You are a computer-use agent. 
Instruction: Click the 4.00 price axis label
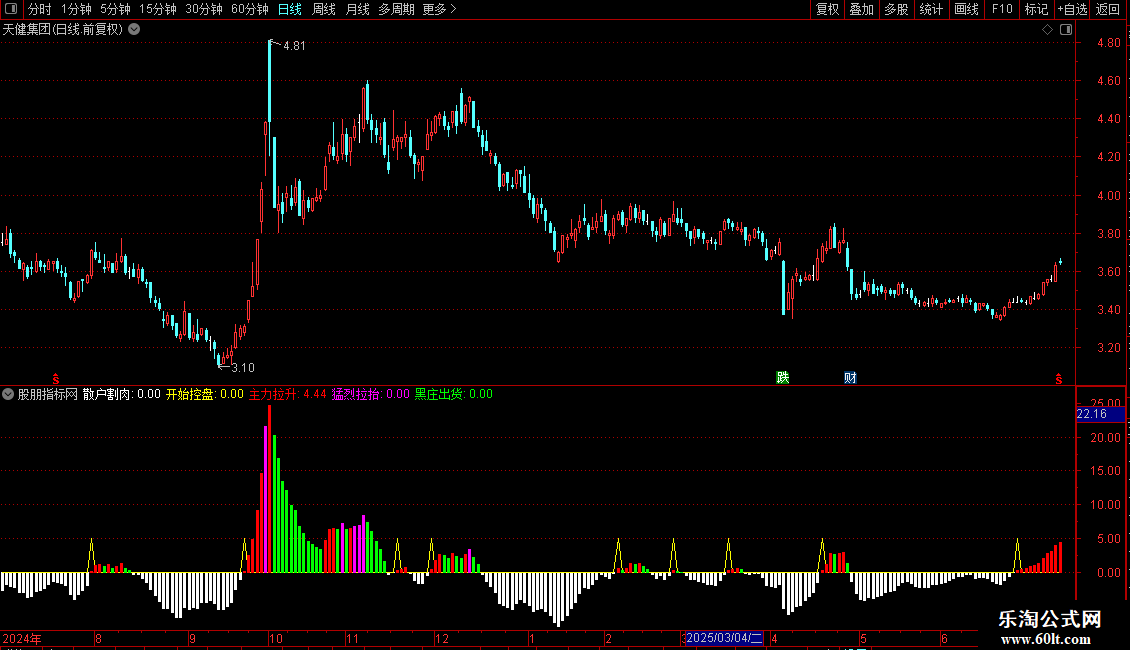1108,195
